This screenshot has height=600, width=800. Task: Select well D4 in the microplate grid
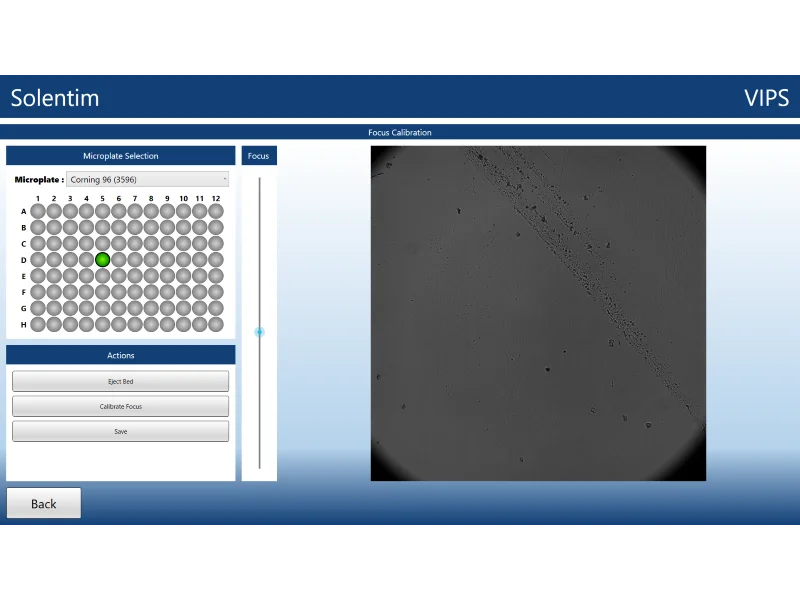pyautogui.click(x=86, y=260)
